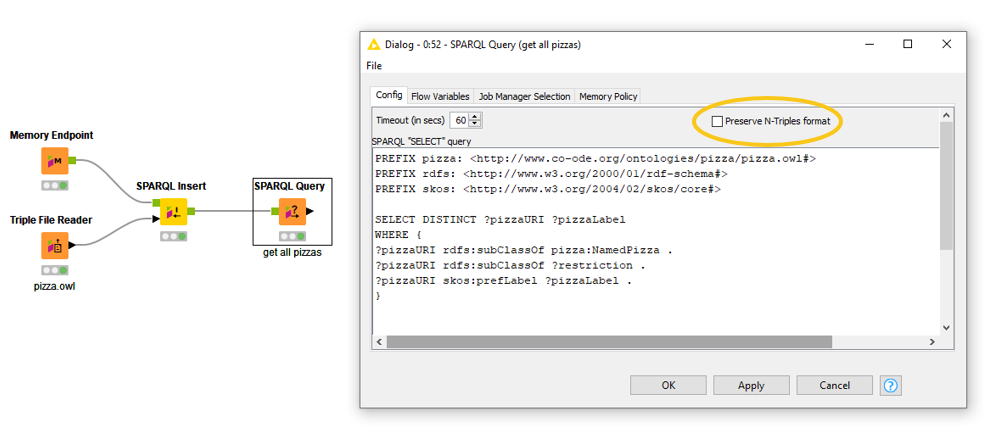Screen dimensions: 1003x446
Task: Click the status traffic light under SPARQL Query
Action: click(x=292, y=236)
